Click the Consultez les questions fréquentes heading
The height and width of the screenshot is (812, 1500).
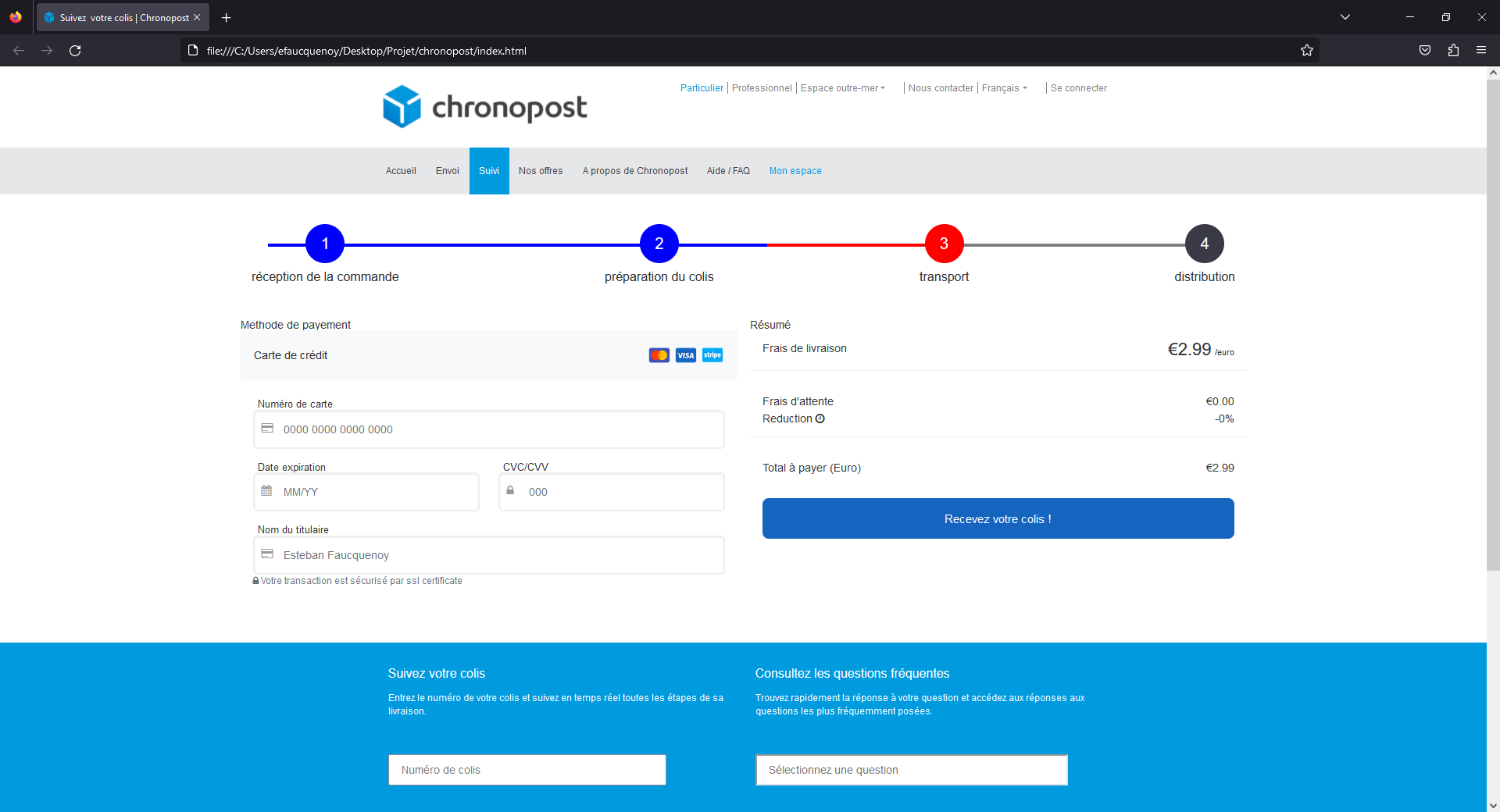click(x=852, y=673)
